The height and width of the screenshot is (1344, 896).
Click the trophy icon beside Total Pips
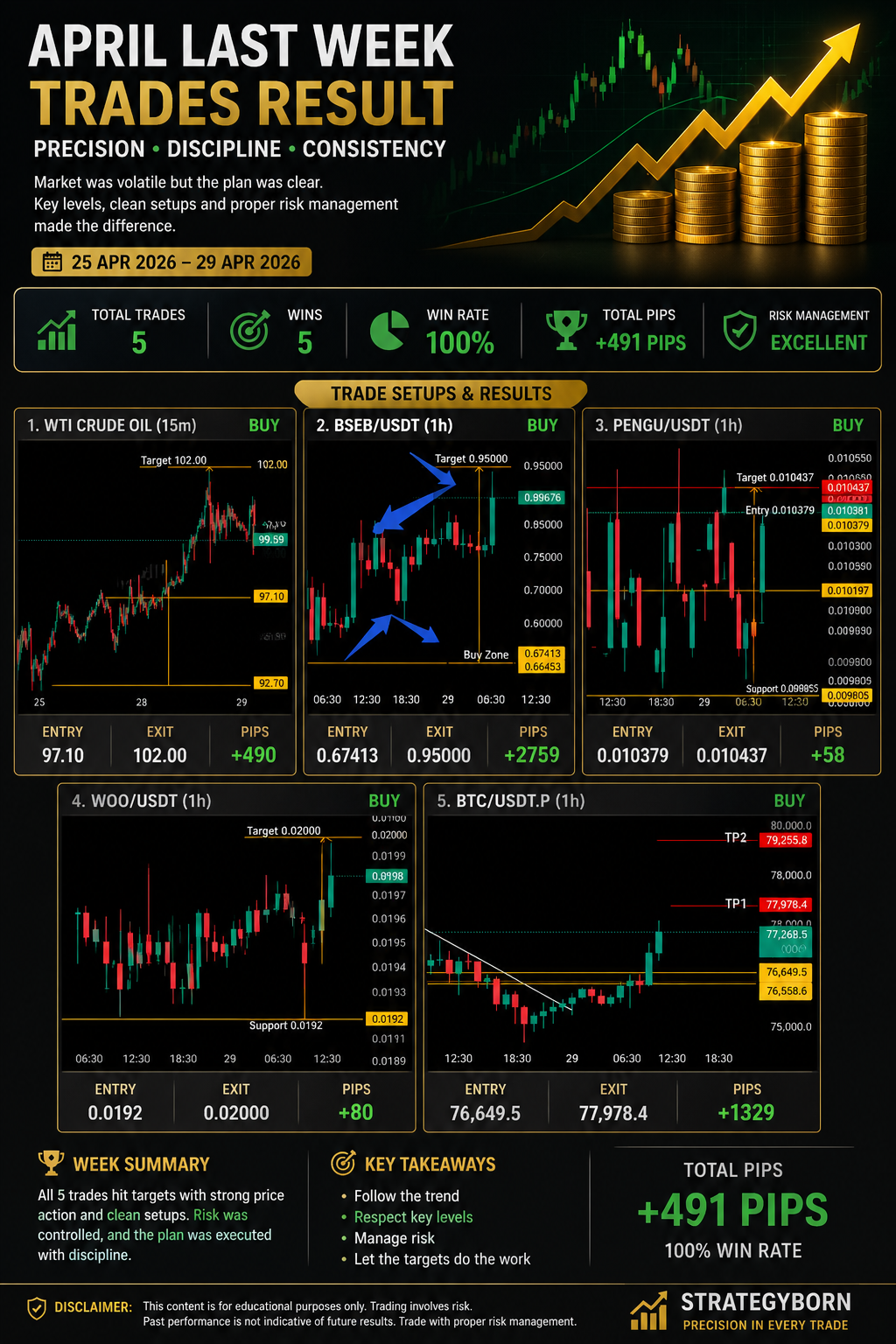[x=566, y=330]
